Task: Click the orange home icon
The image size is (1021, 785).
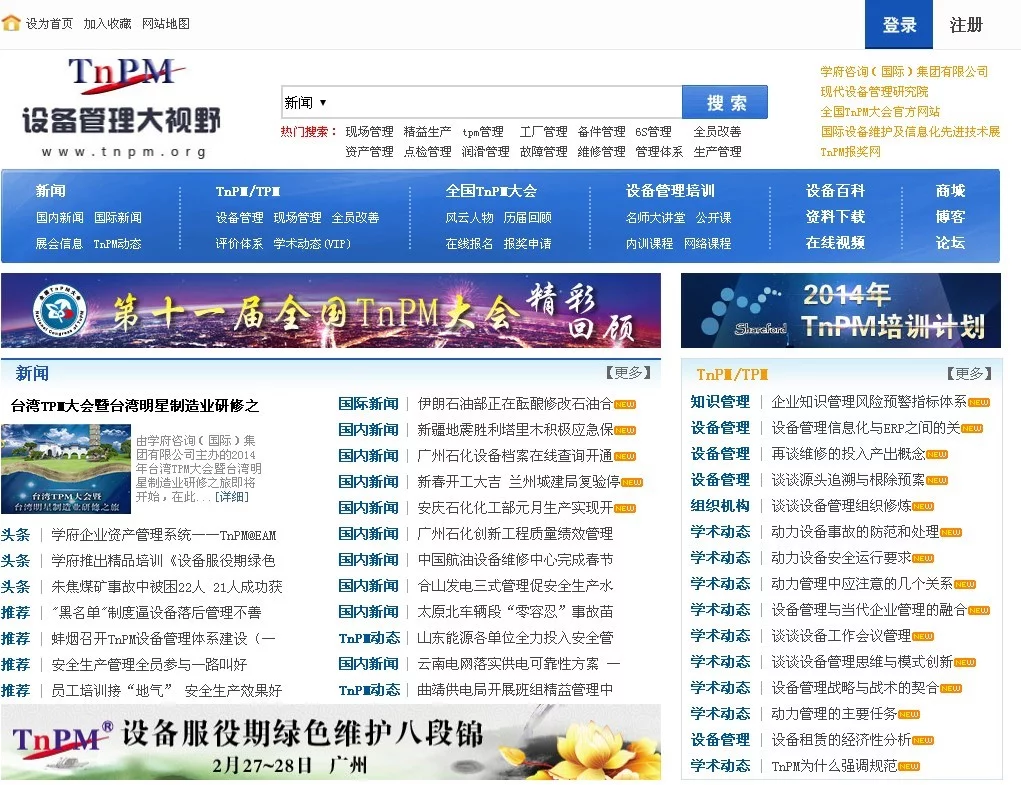Action: click(x=11, y=23)
